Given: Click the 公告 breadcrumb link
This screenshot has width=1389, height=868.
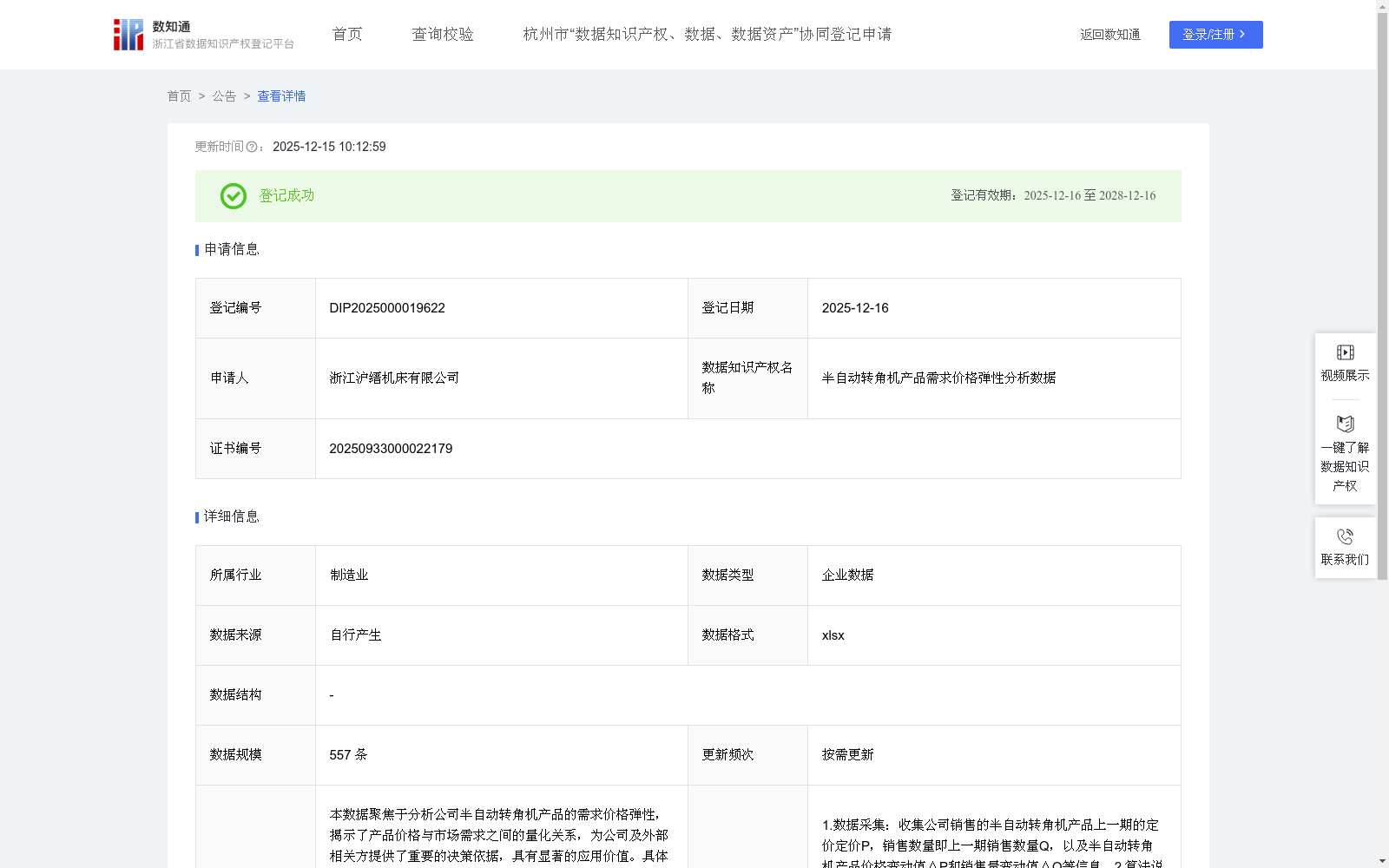Looking at the screenshot, I should (224, 96).
